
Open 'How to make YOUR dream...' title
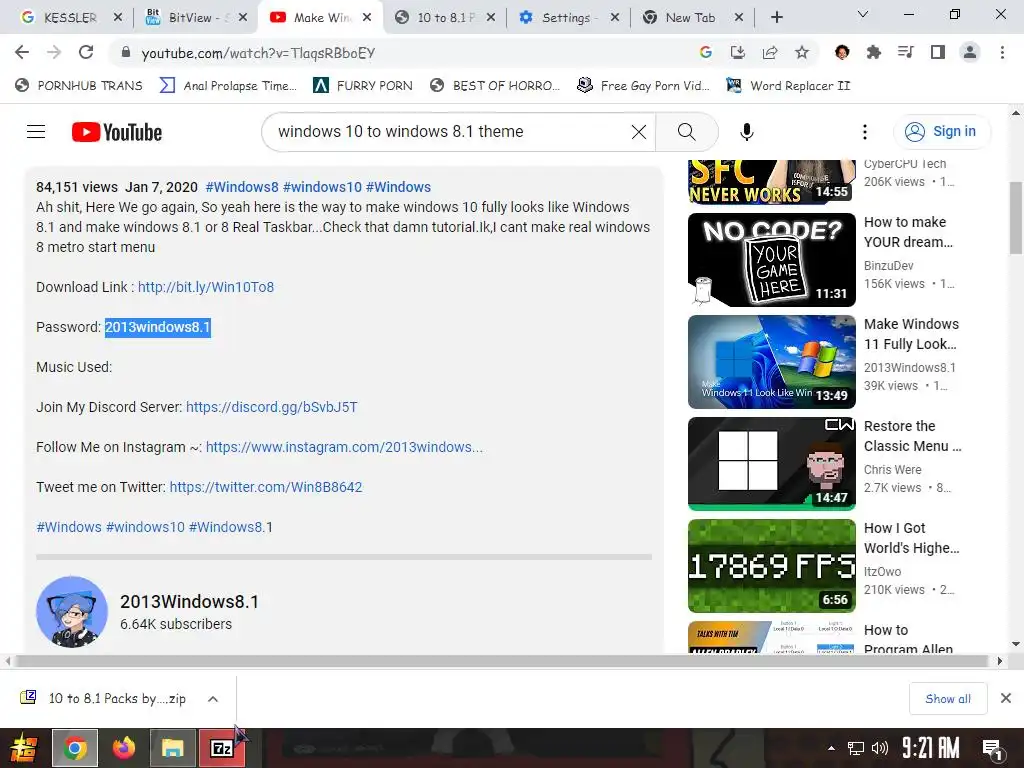pyautogui.click(x=908, y=232)
